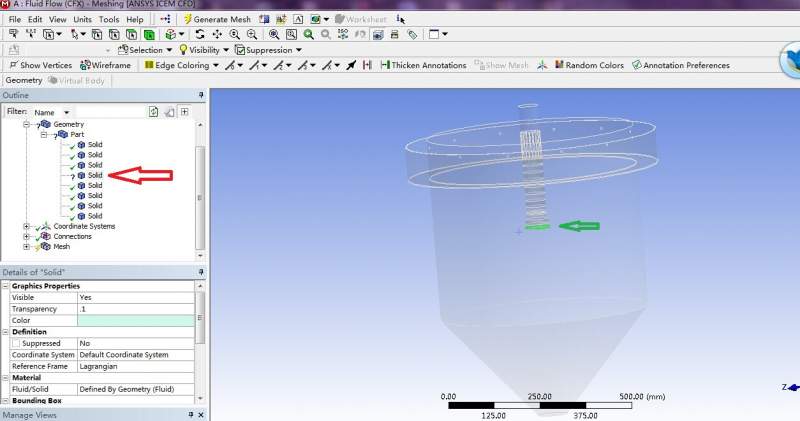Click the triad Show Coordinate Systems icon
The image size is (800, 421).
coord(542,65)
